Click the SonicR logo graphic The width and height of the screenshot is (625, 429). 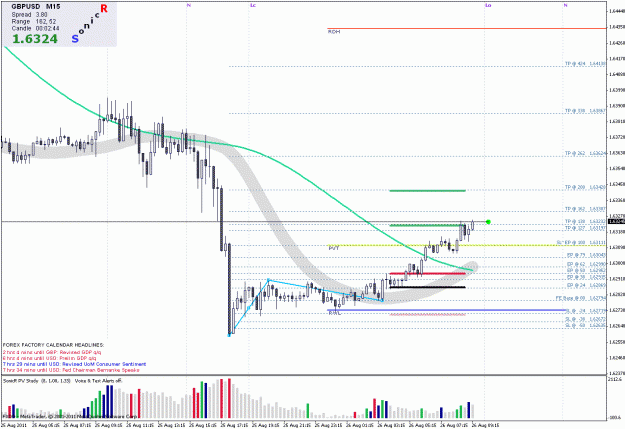(x=89, y=23)
